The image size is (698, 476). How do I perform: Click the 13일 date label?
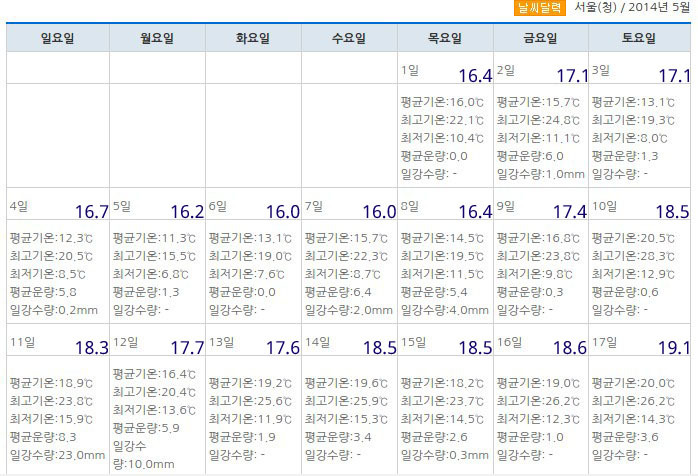click(x=222, y=342)
